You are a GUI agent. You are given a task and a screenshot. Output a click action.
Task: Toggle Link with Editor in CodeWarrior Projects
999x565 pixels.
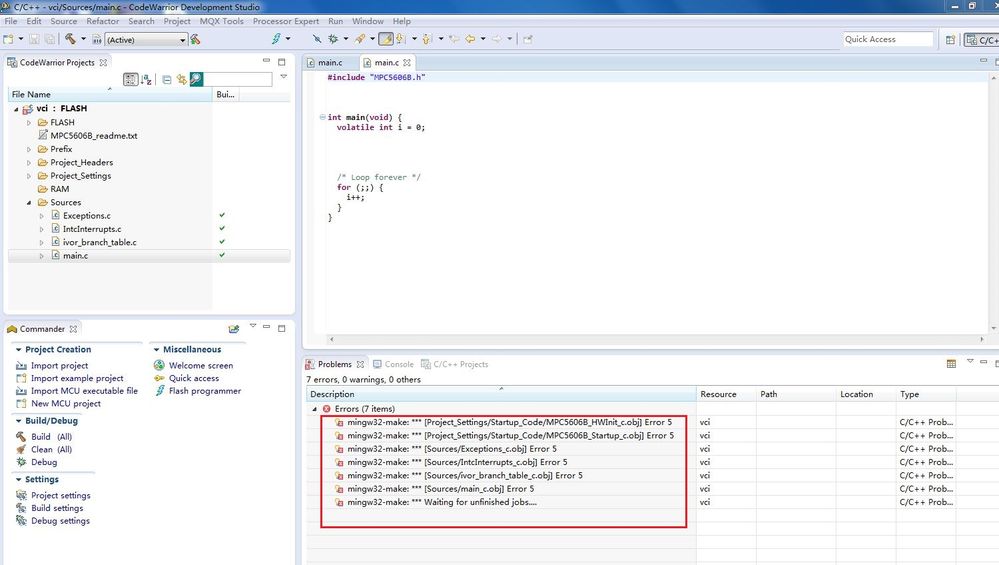click(182, 80)
